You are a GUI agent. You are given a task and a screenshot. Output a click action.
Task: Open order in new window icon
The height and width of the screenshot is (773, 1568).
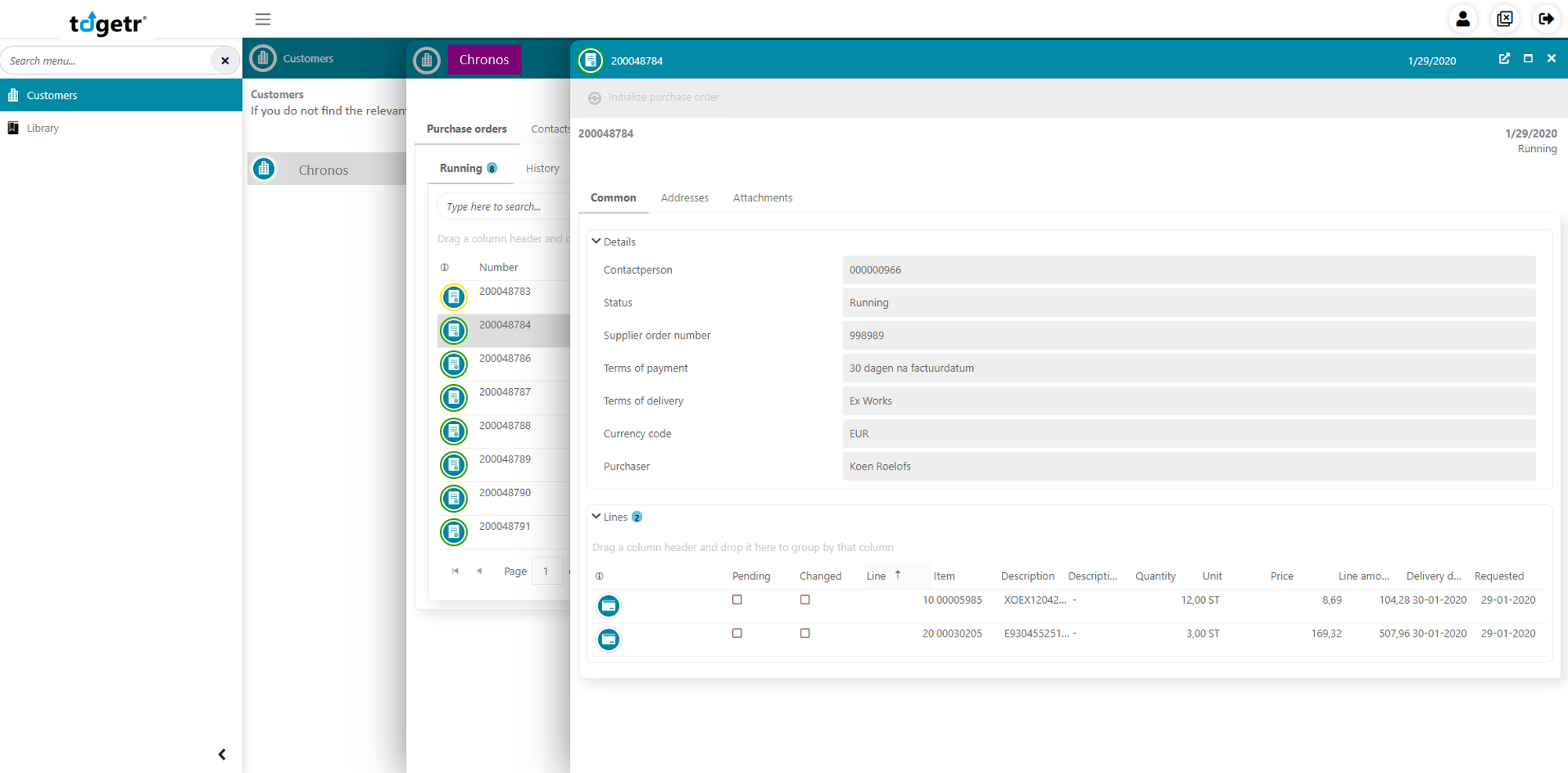point(1504,59)
